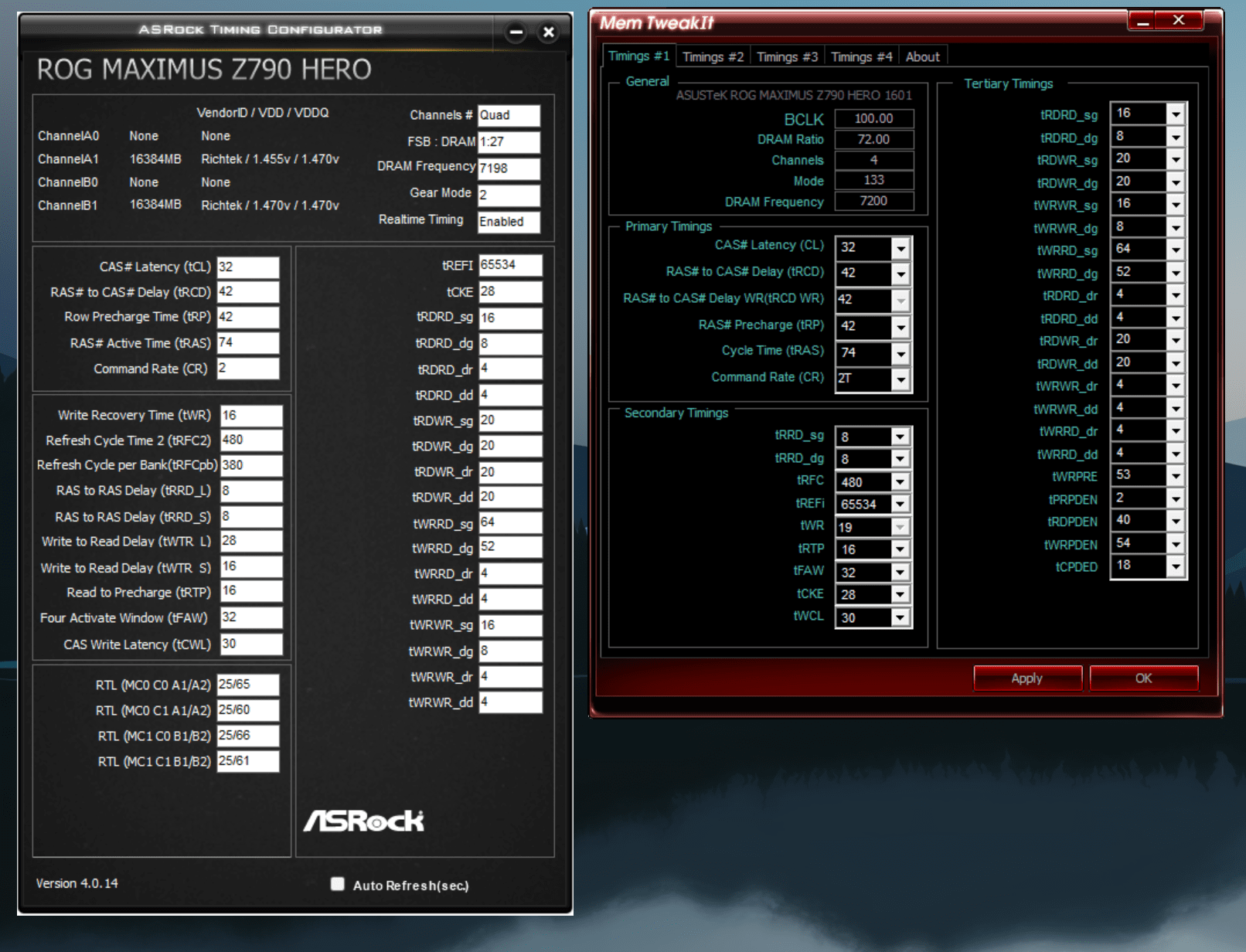Expand the tRRD_dg dropdown in Secondary Timings
The image size is (1246, 952).
pos(900,460)
